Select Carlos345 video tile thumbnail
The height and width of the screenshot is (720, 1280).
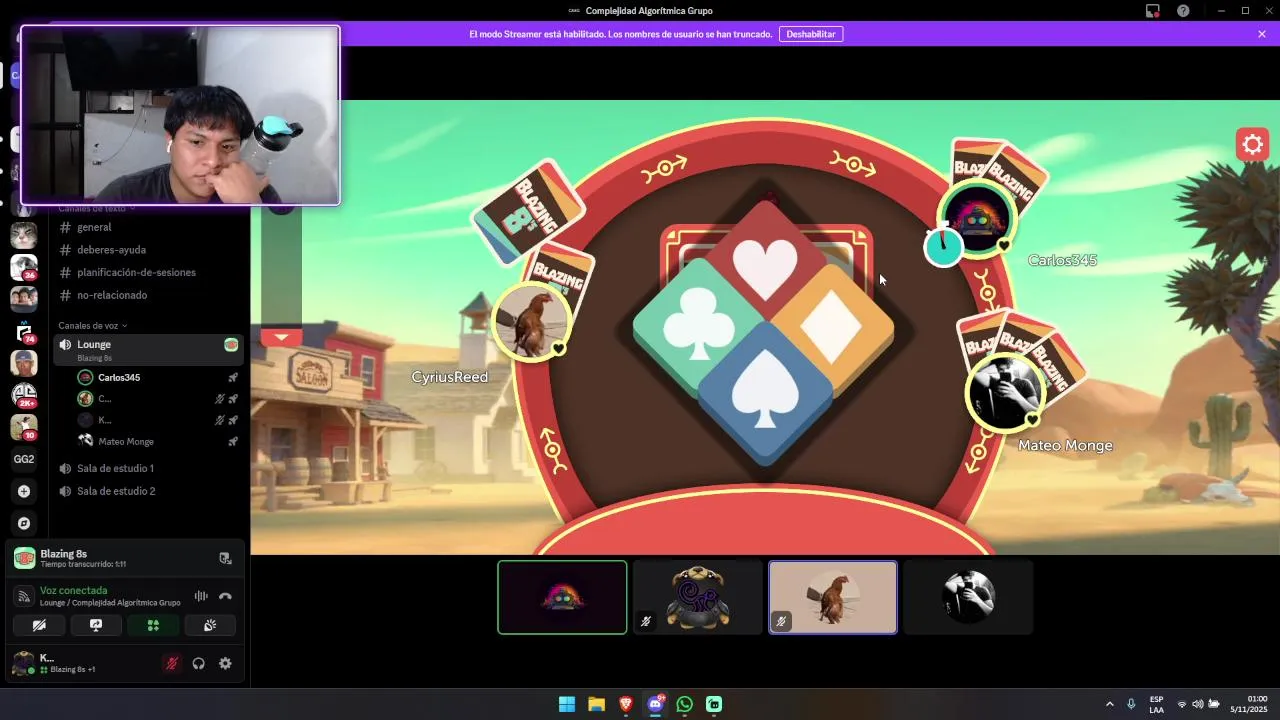562,597
